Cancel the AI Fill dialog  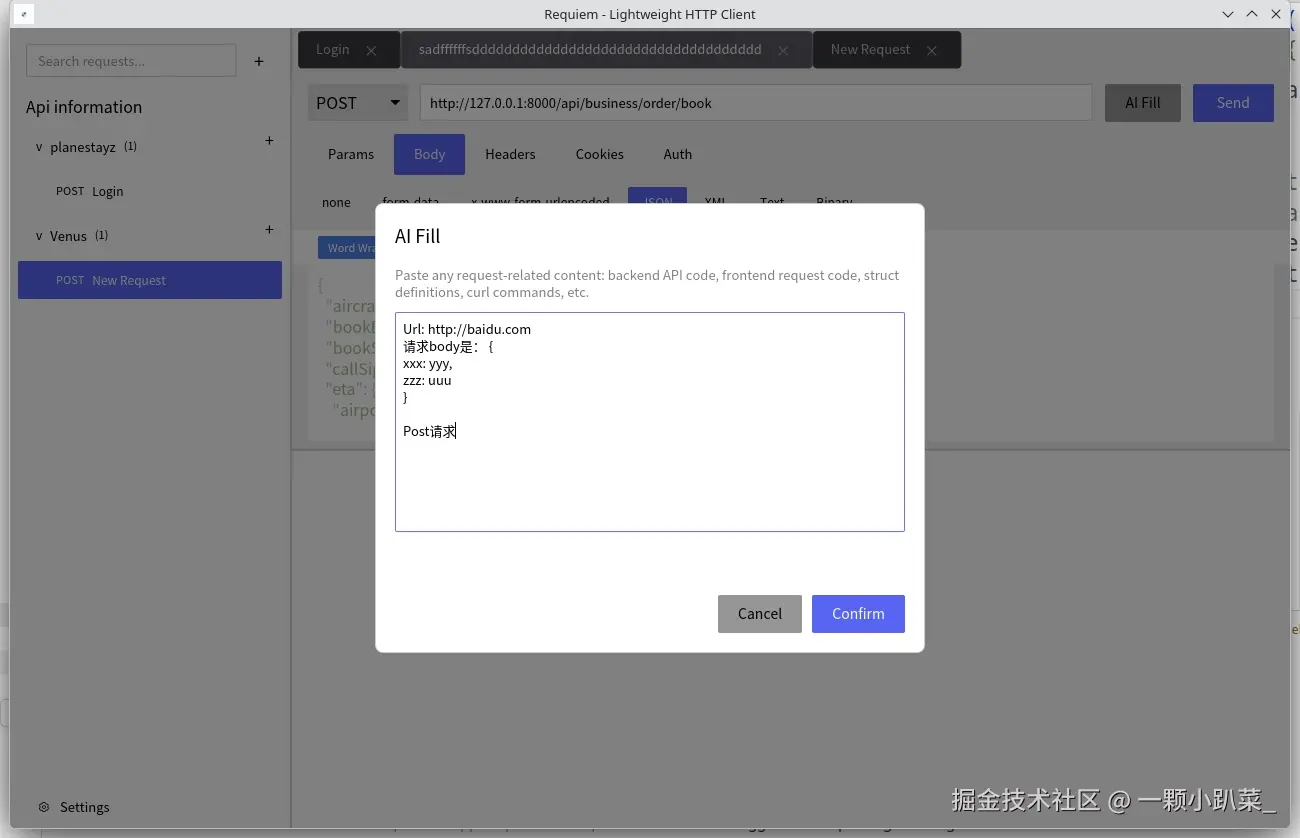coord(760,614)
